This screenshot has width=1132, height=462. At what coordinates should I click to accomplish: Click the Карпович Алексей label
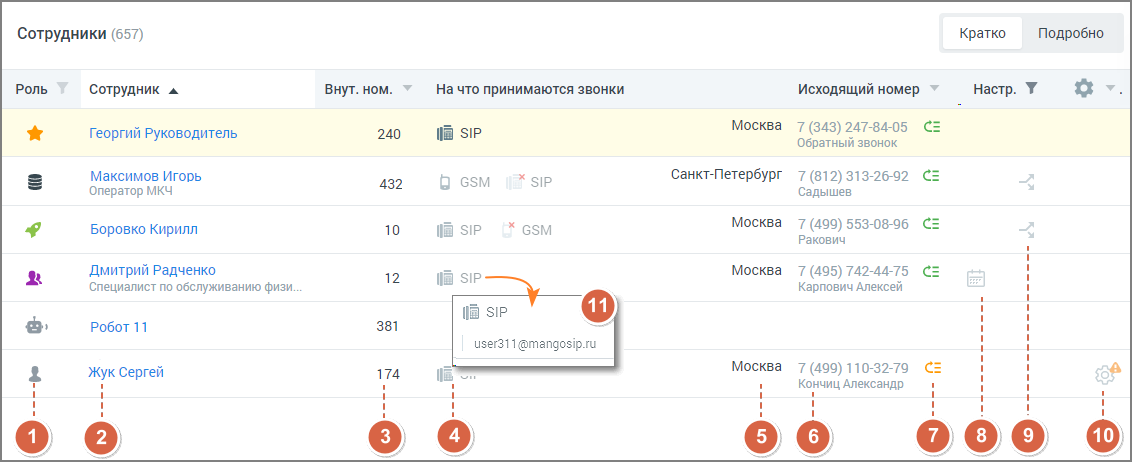point(850,288)
